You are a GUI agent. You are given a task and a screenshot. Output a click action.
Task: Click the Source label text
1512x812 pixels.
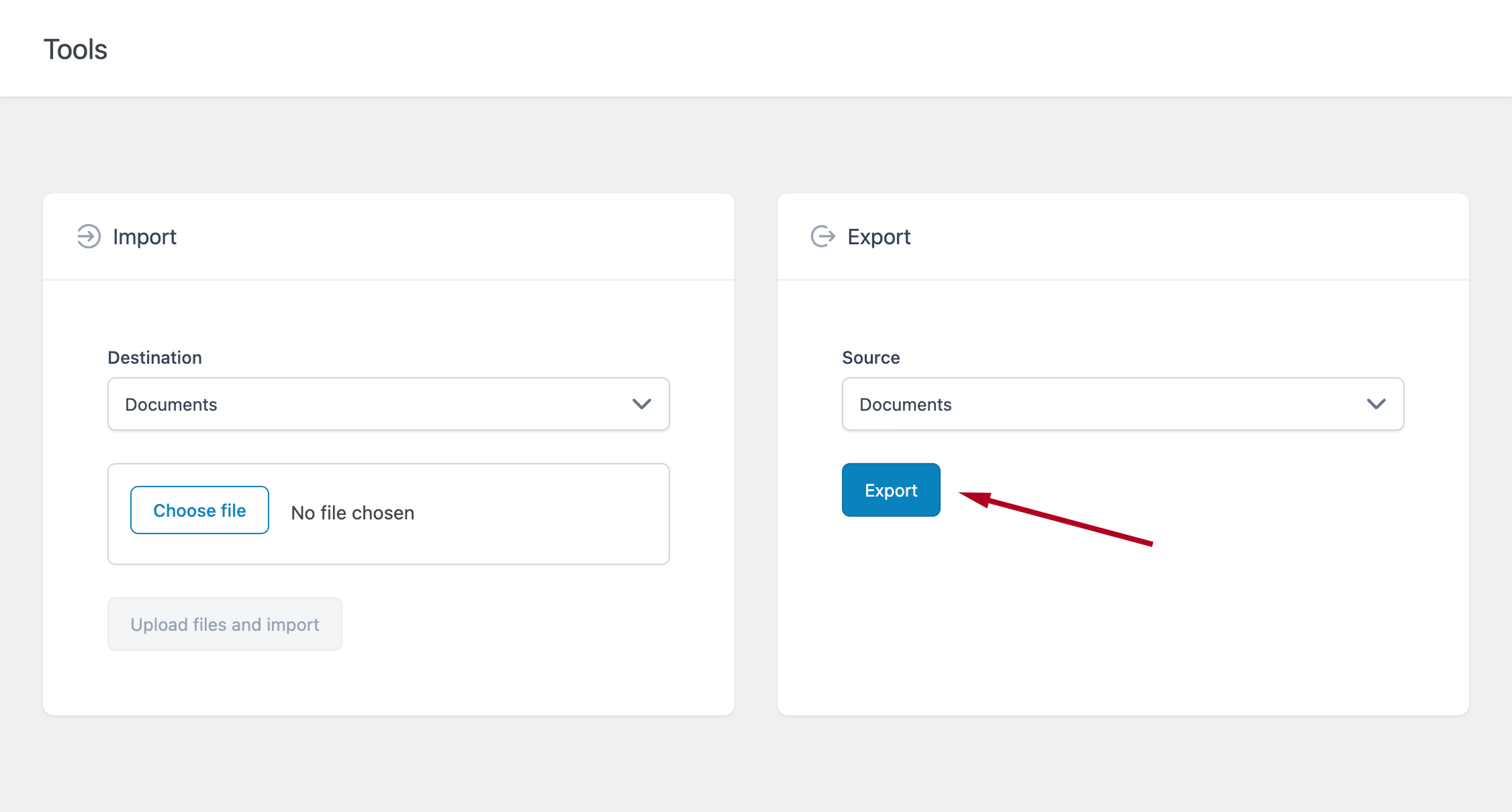click(x=871, y=357)
